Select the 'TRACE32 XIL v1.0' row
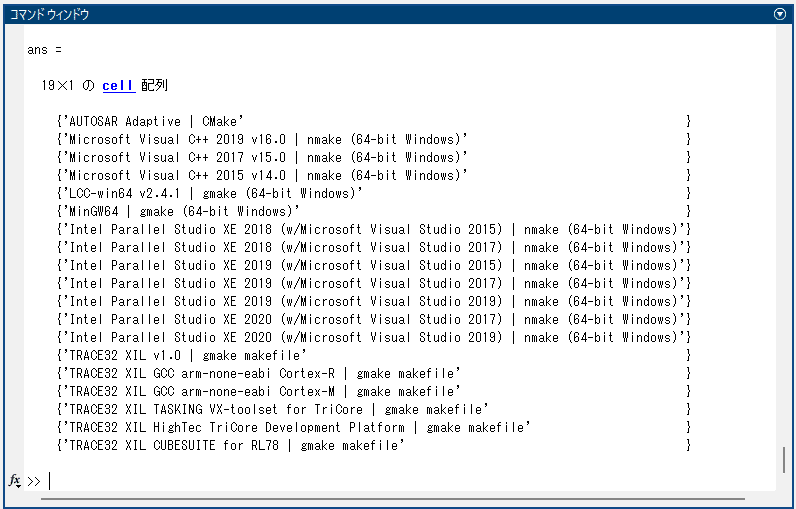This screenshot has width=796, height=509. (x=374, y=355)
